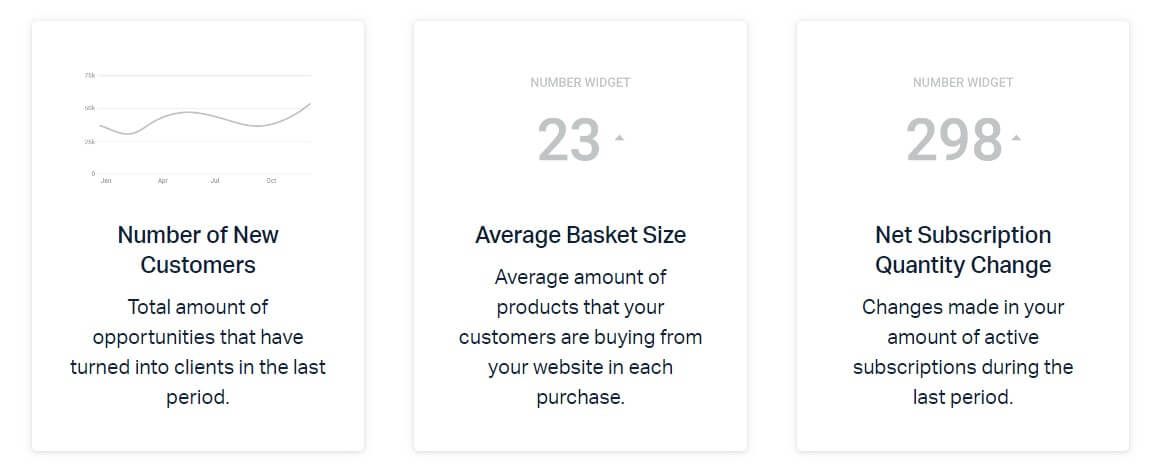Click the 75k gridline label on chart
The image size is (1174, 474).
coord(89,76)
